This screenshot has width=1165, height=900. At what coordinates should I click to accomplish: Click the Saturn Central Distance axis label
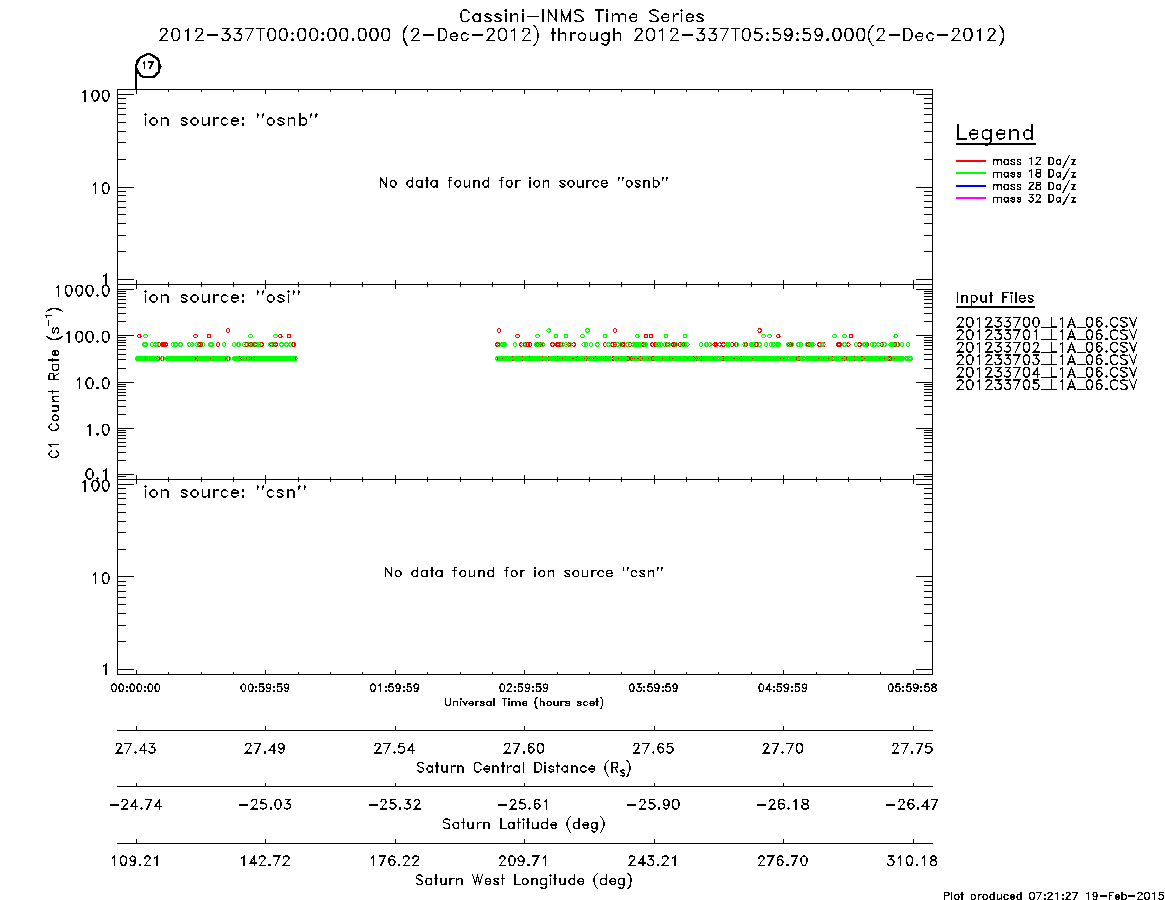524,768
